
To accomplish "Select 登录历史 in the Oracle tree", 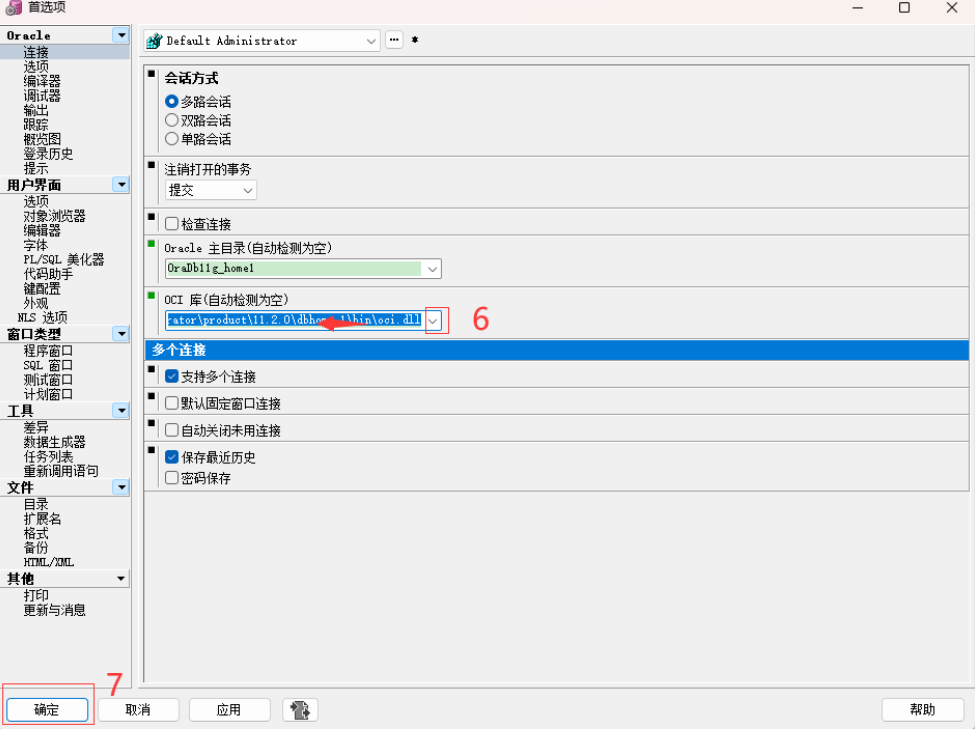I will pyautogui.click(x=48, y=154).
